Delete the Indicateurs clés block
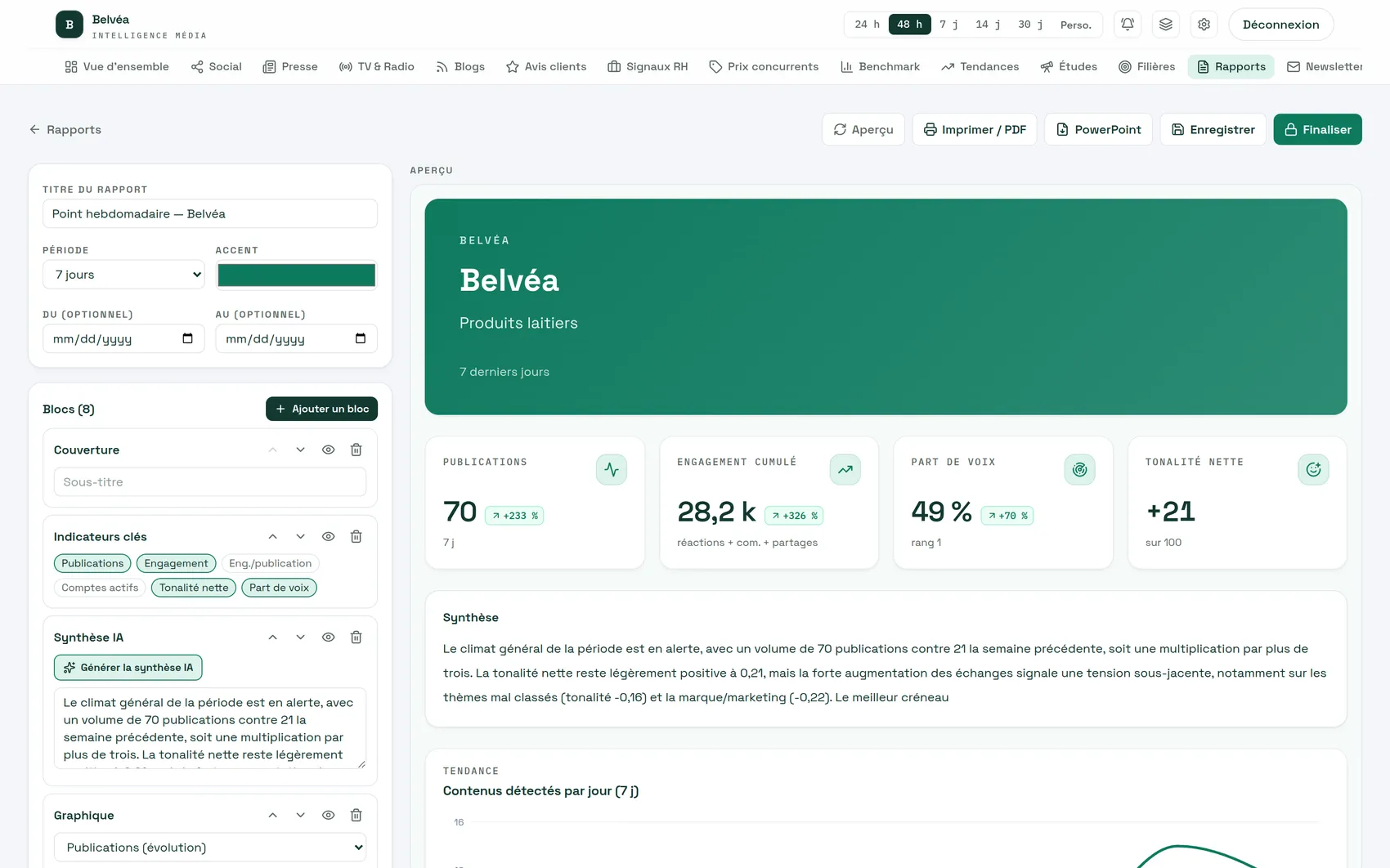 tap(356, 536)
